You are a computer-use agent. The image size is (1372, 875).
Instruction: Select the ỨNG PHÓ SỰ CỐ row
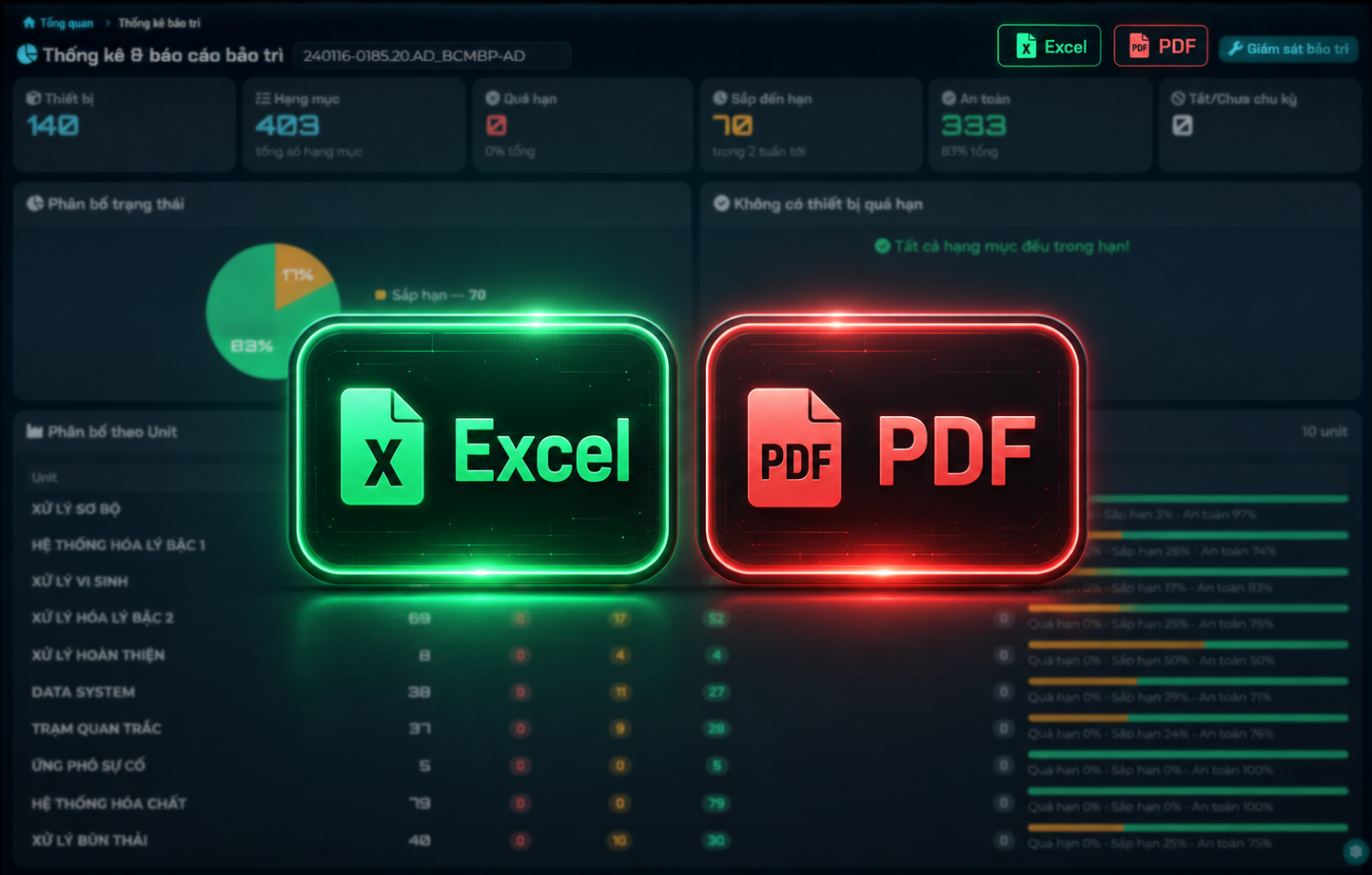point(688,765)
